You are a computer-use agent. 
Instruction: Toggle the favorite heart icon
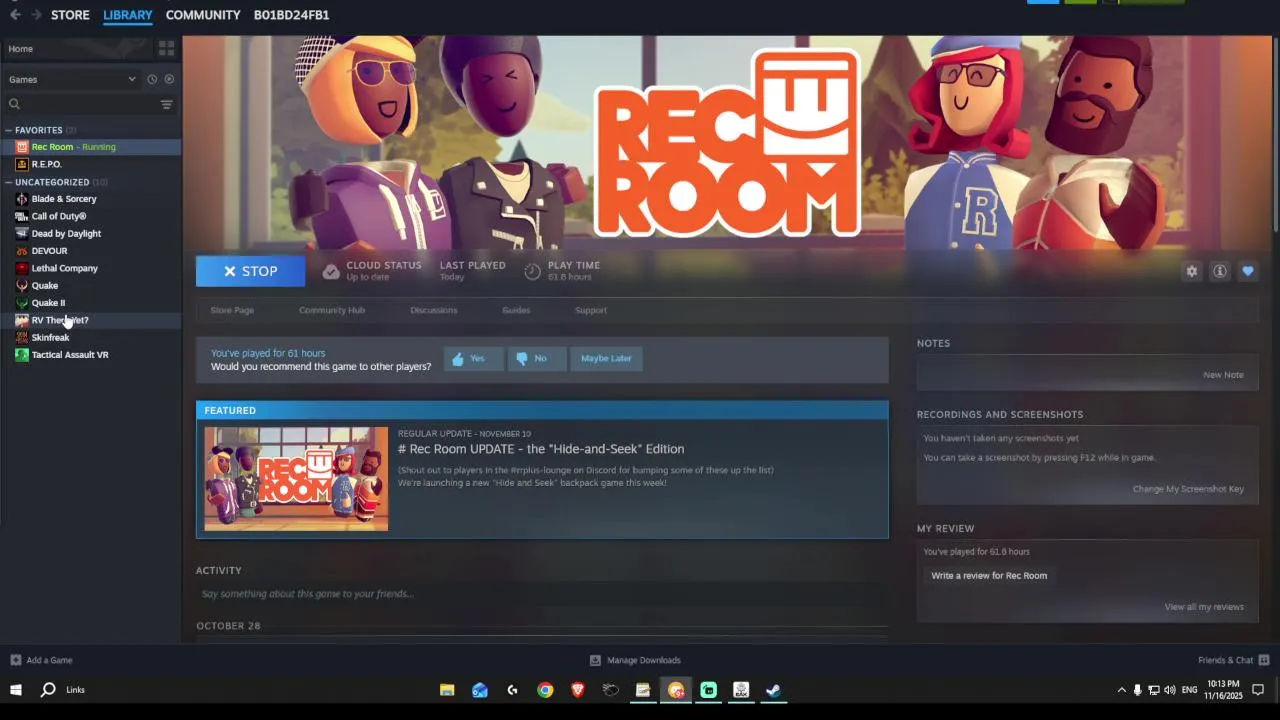[1248, 271]
